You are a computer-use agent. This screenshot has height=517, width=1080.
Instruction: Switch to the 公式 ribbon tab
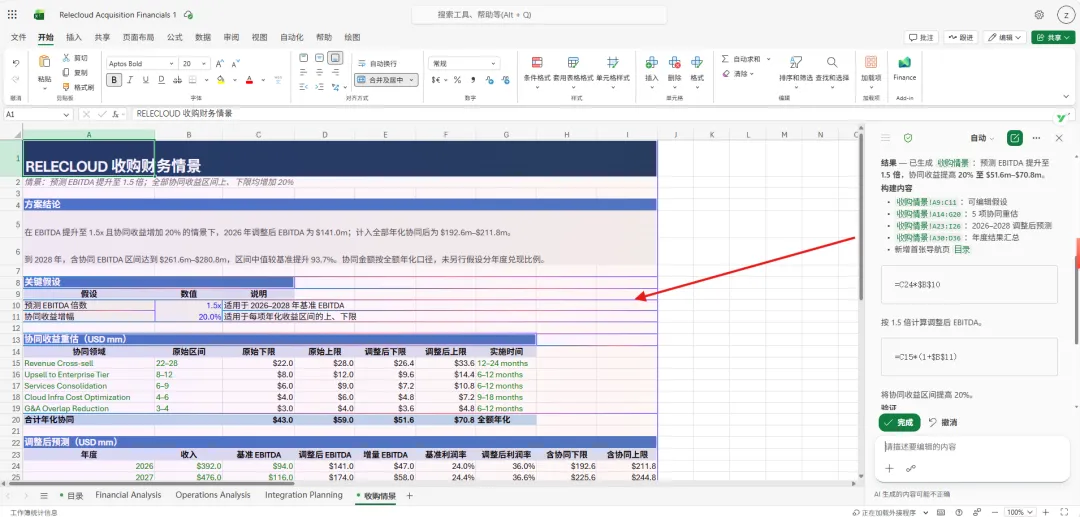click(x=174, y=37)
